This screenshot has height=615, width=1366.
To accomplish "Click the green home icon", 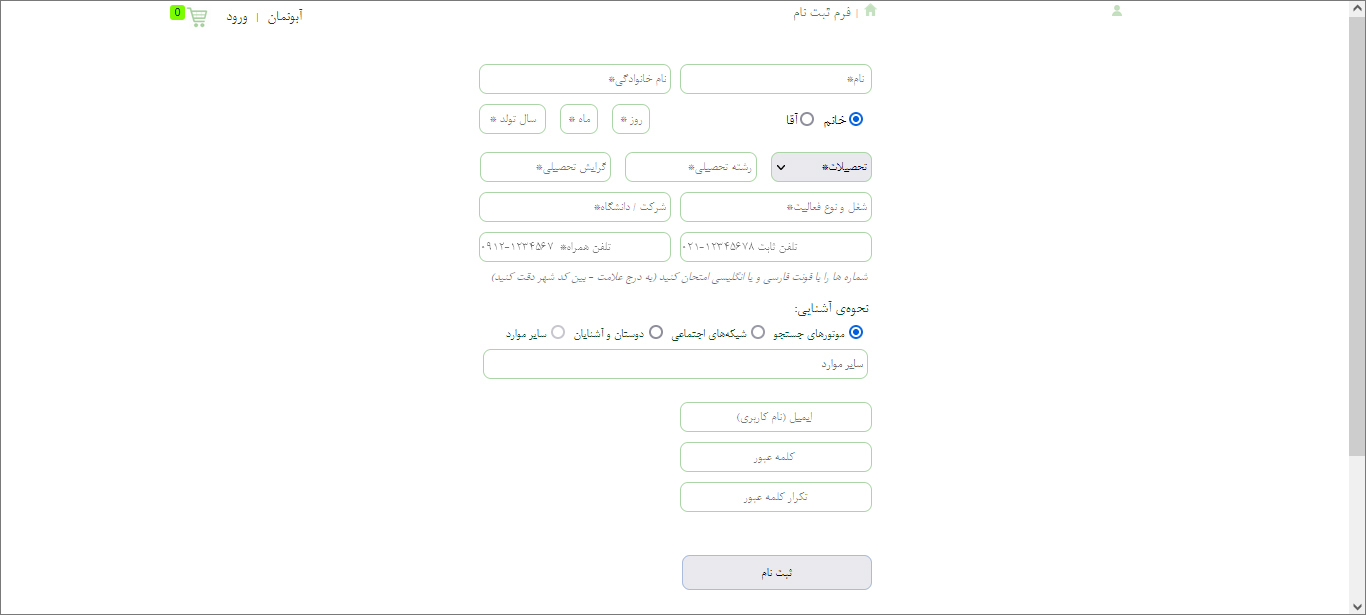I will [870, 11].
